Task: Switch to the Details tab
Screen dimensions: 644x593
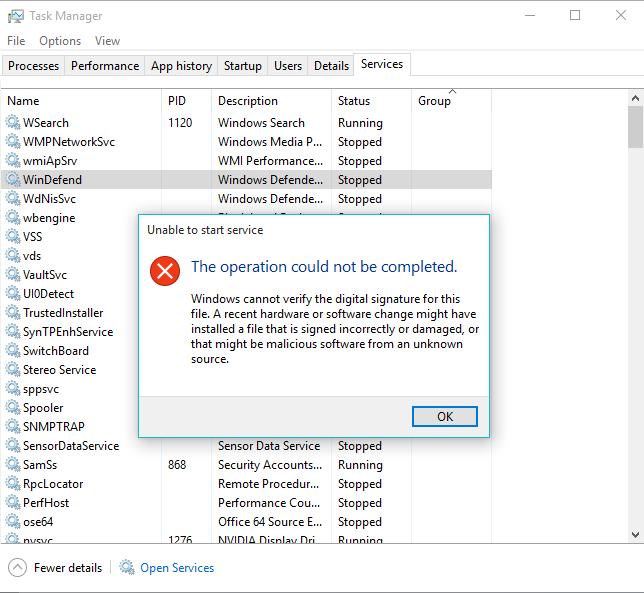Action: tap(331, 66)
